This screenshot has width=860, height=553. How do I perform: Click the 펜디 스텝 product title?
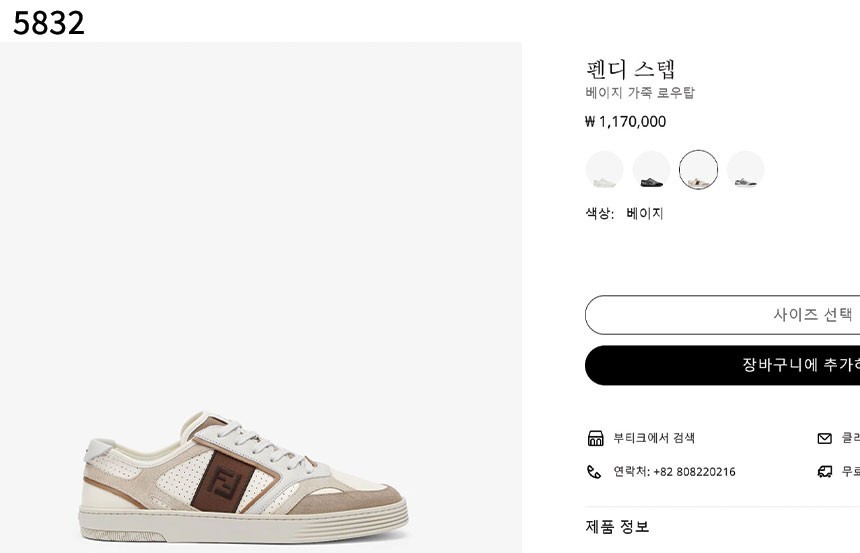click(631, 69)
